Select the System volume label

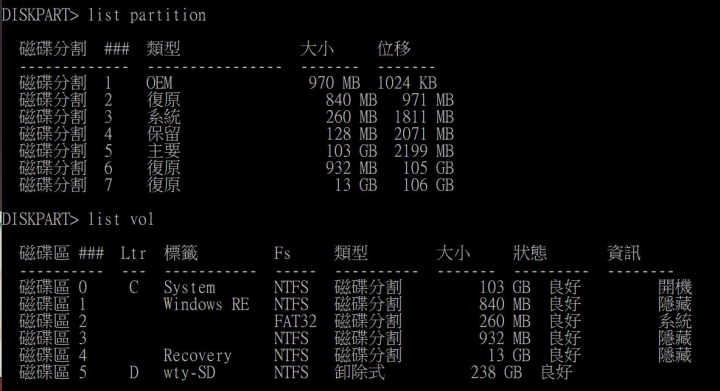pyautogui.click(x=189, y=287)
